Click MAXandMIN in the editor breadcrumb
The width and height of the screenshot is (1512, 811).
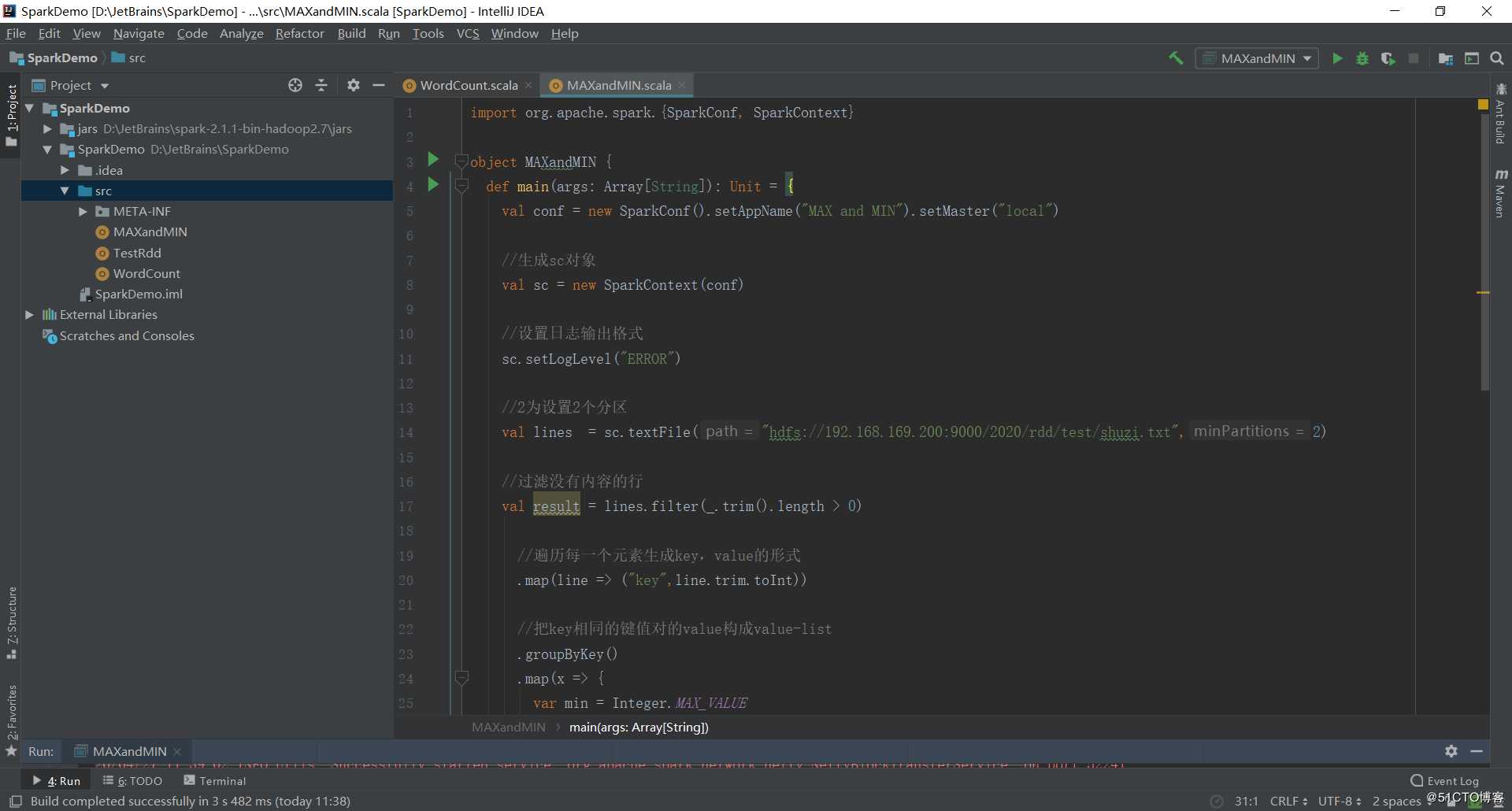[509, 727]
